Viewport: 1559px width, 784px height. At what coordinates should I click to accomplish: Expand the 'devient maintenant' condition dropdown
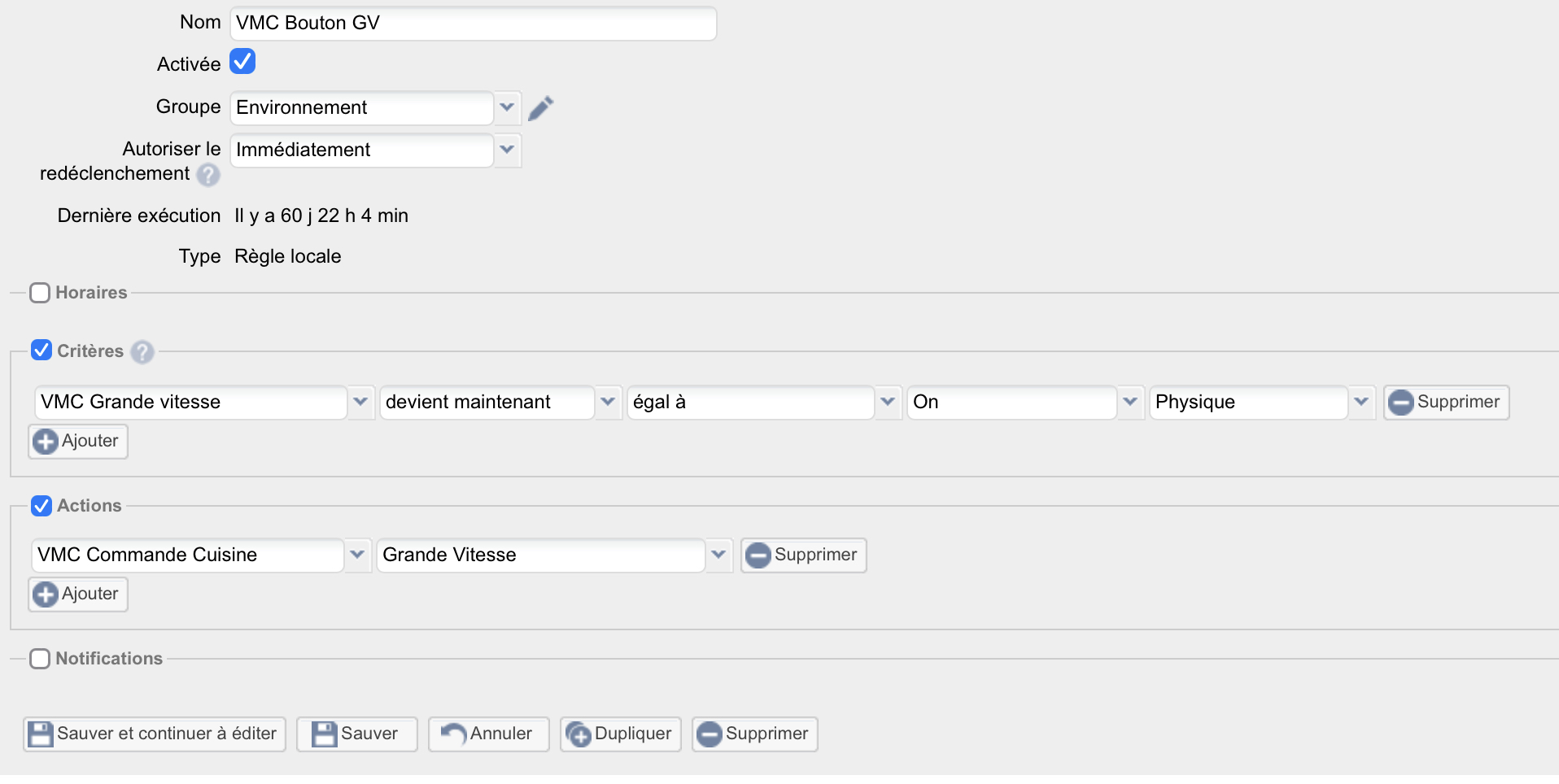(x=608, y=402)
